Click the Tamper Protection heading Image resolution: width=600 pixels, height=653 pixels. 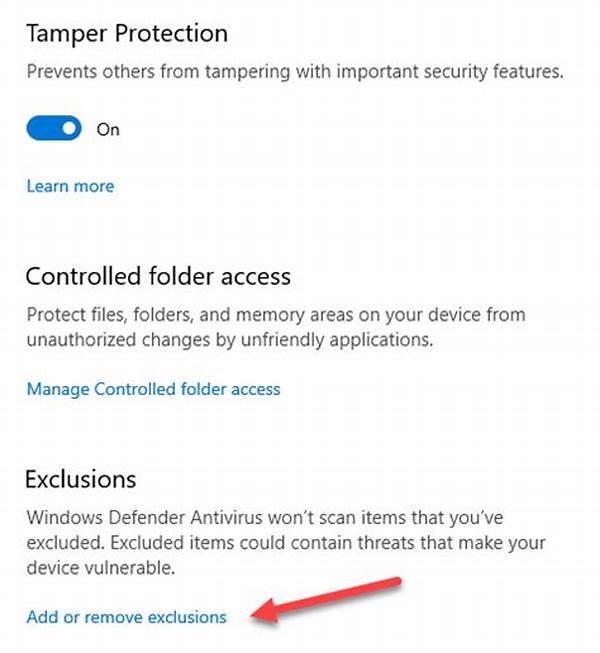tap(127, 33)
